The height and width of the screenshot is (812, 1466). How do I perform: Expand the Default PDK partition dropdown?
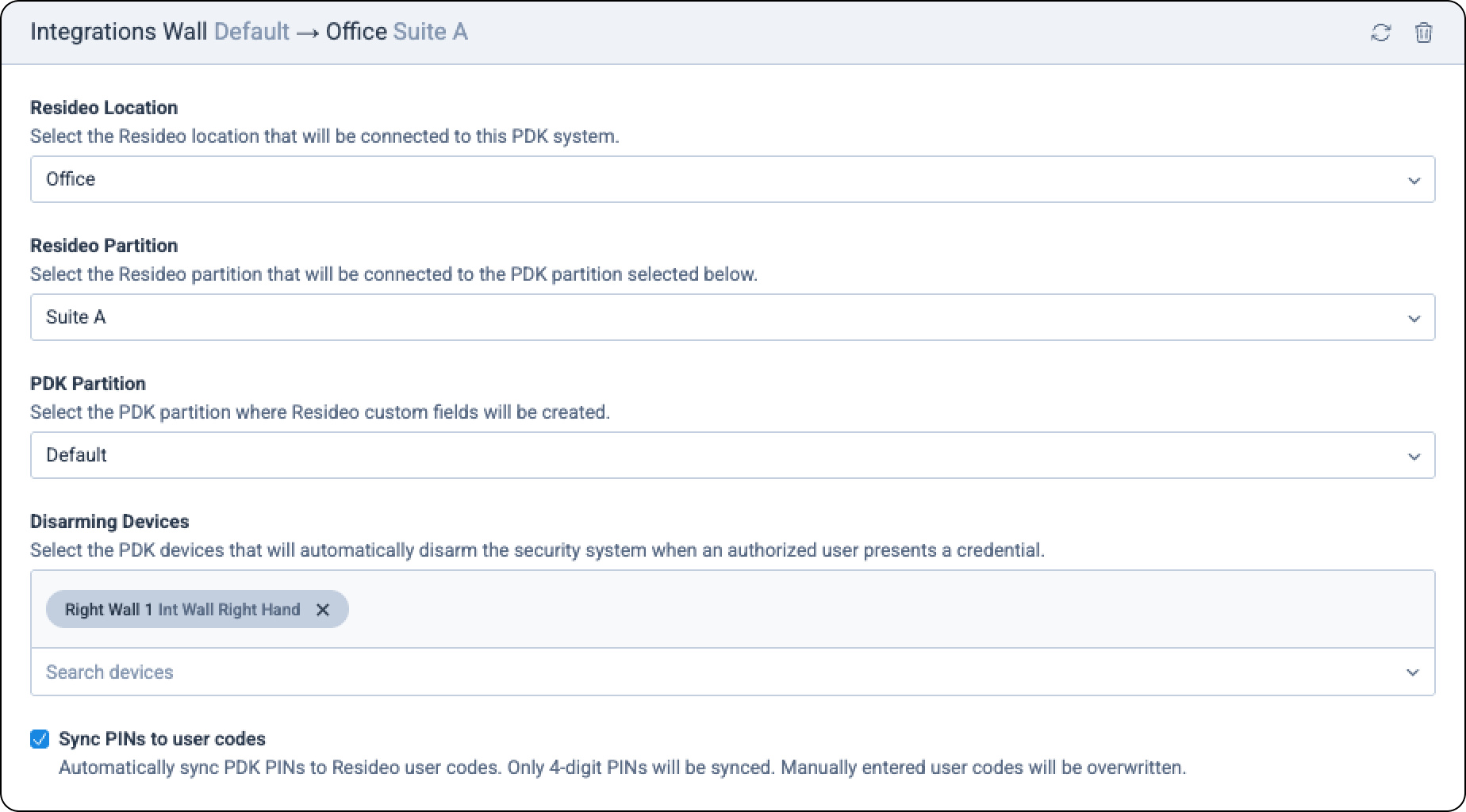[733, 455]
